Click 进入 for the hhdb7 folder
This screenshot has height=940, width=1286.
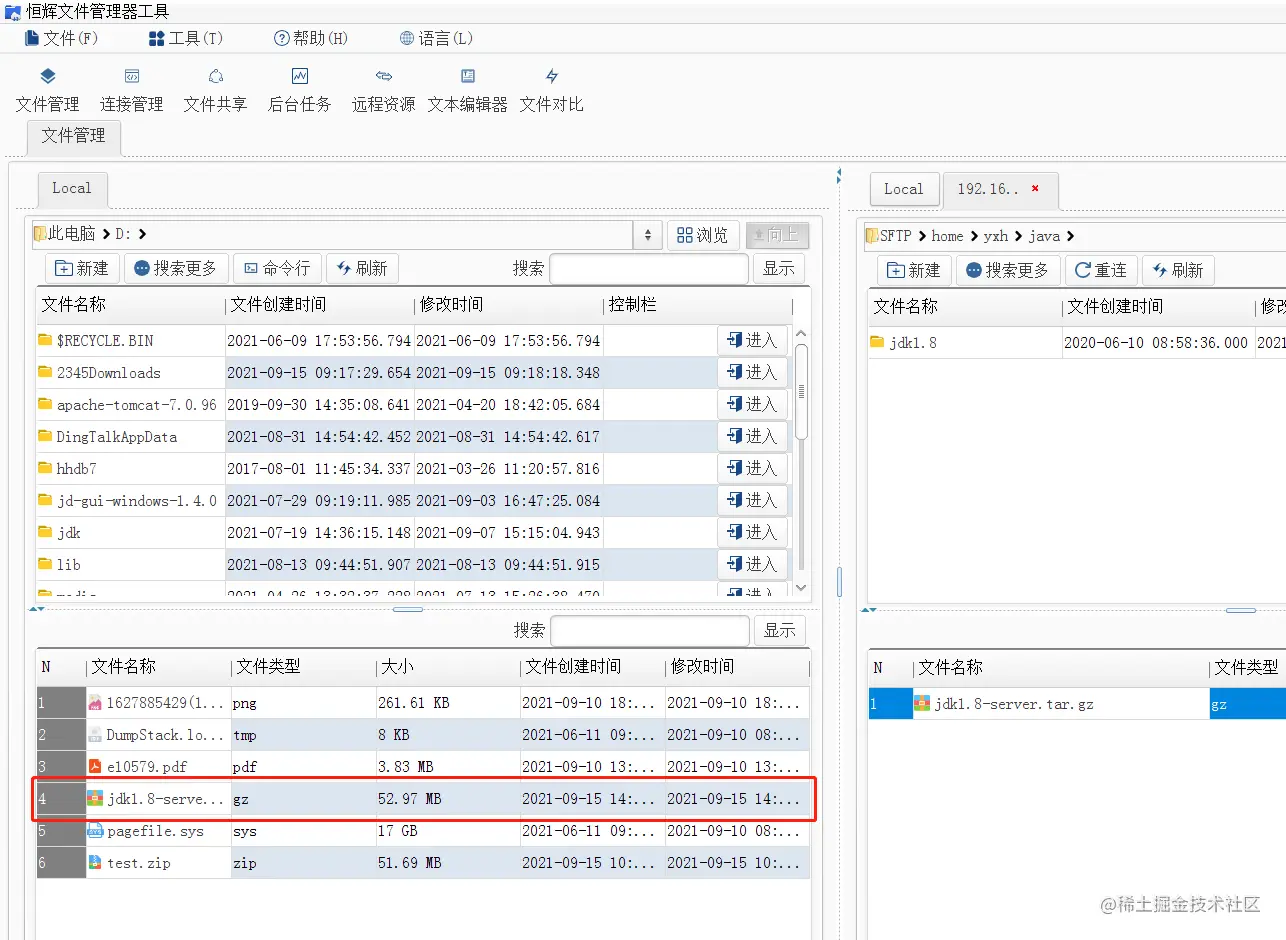click(753, 468)
